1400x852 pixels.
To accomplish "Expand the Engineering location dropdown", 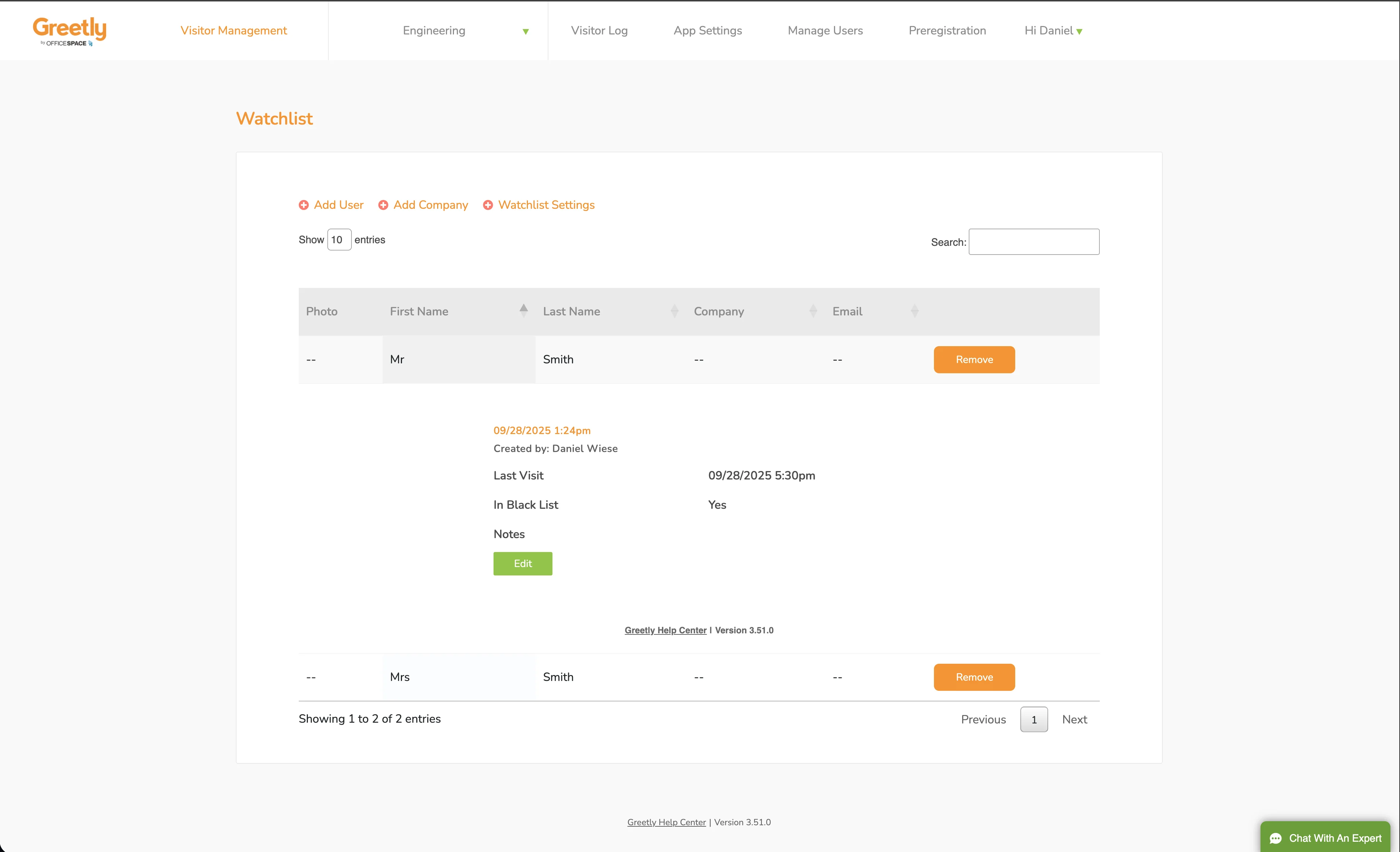I will 526,31.
